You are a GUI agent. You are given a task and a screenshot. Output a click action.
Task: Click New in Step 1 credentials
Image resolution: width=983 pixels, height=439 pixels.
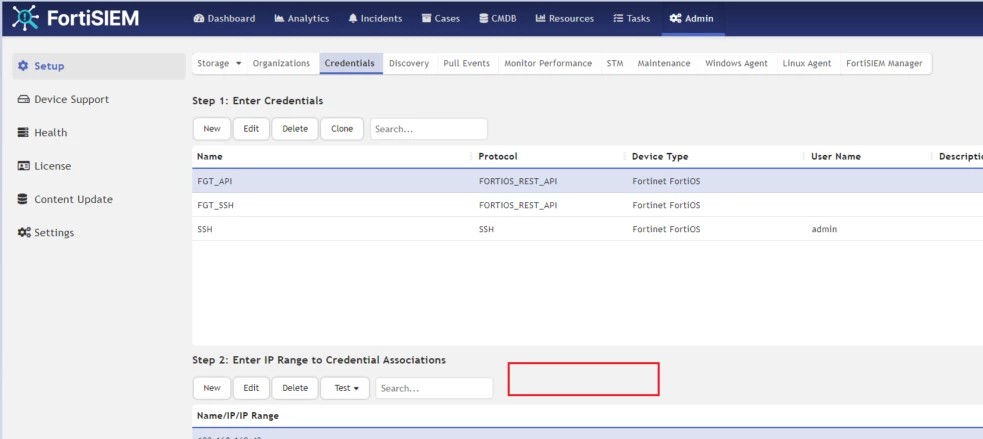pyautogui.click(x=212, y=129)
